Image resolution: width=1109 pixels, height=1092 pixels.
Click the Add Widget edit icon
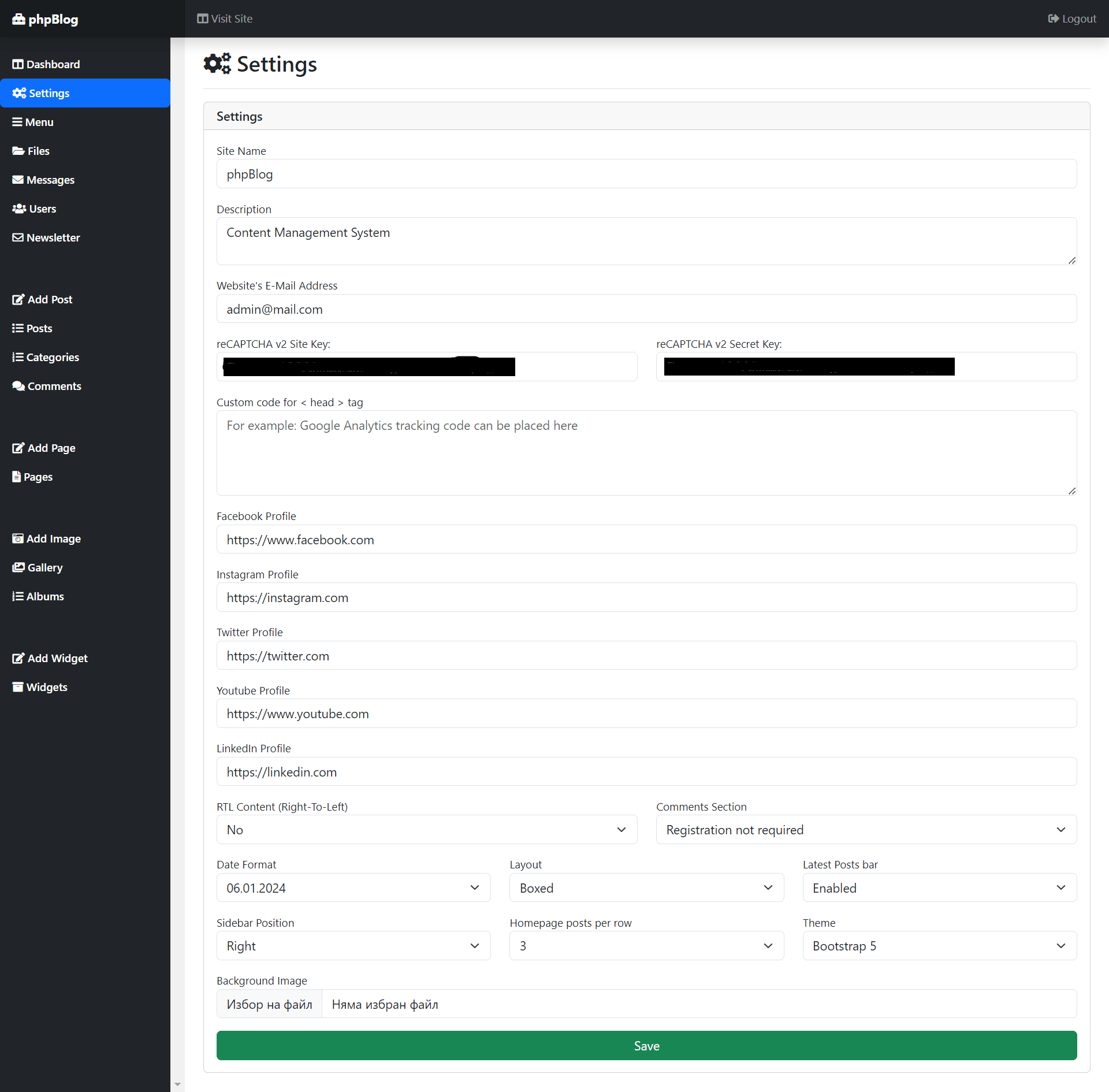[x=18, y=658]
